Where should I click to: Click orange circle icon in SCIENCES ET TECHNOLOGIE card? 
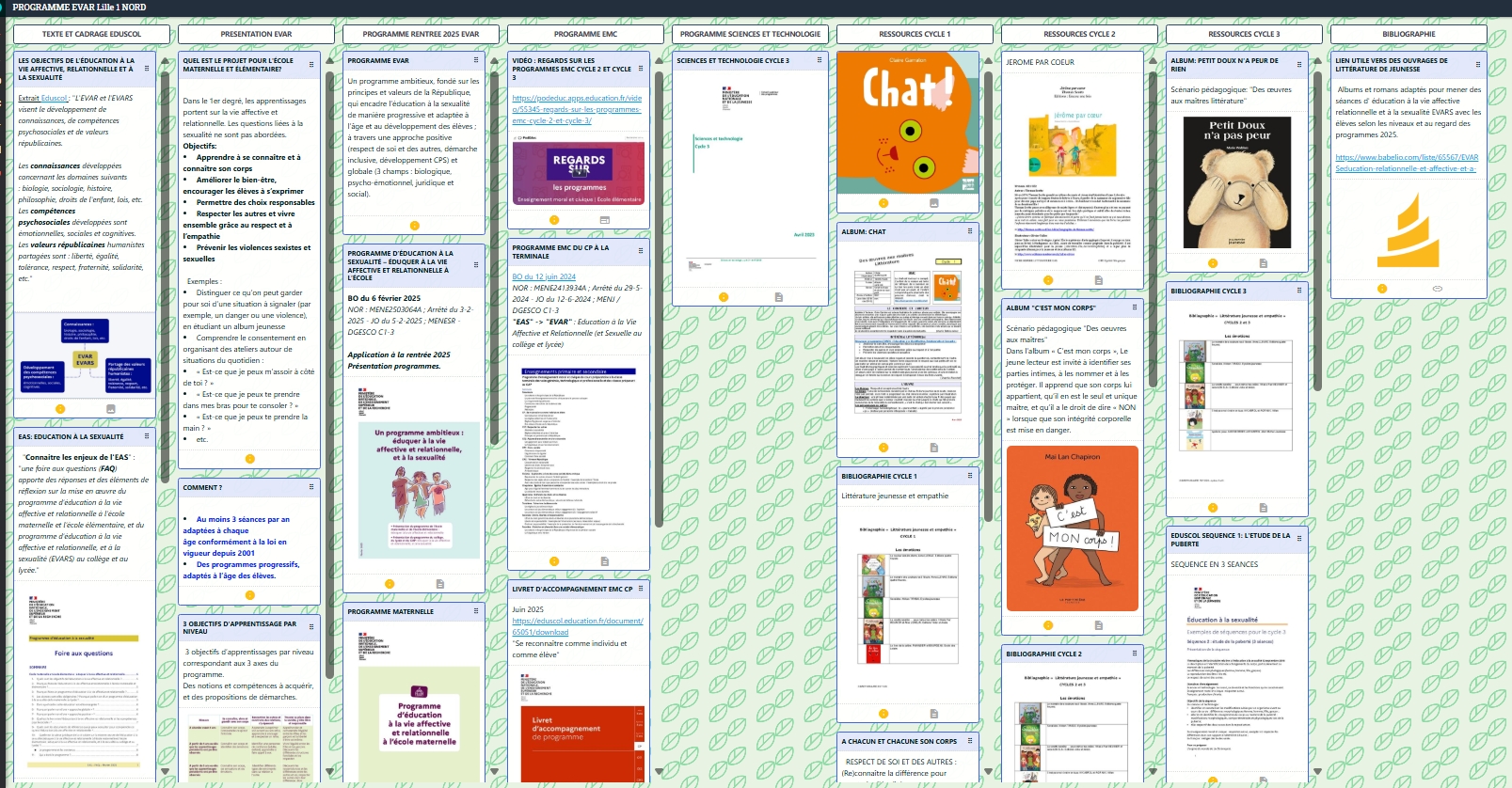[724, 297]
